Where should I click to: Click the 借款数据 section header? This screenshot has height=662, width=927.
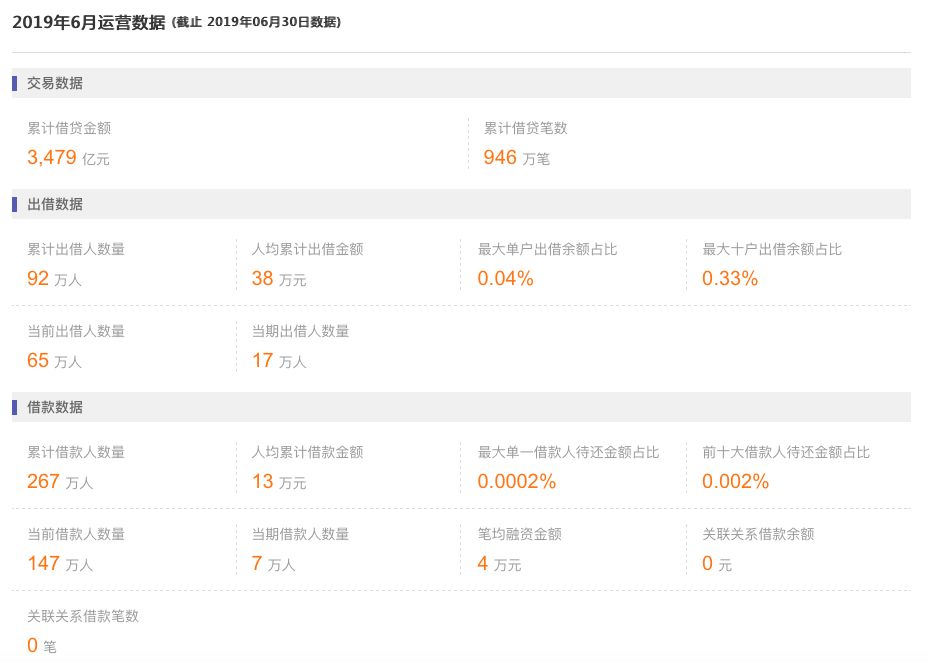(55, 407)
